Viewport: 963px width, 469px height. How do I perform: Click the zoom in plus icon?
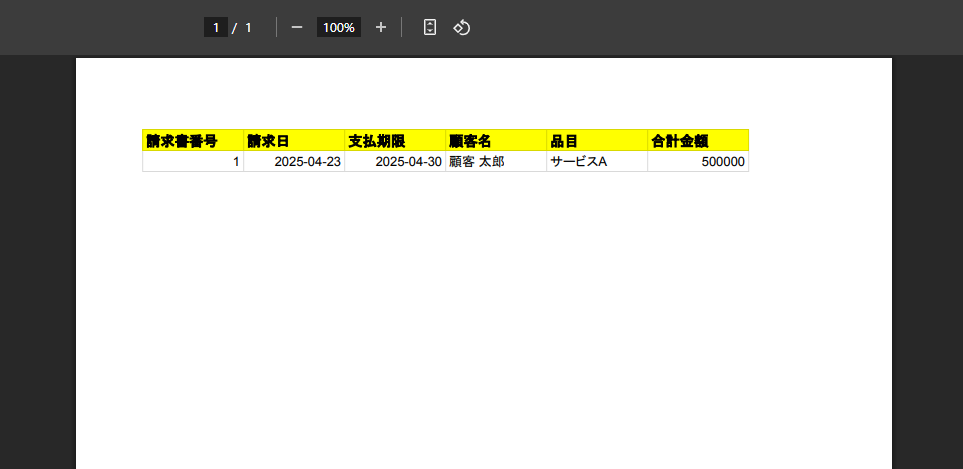(x=381, y=28)
